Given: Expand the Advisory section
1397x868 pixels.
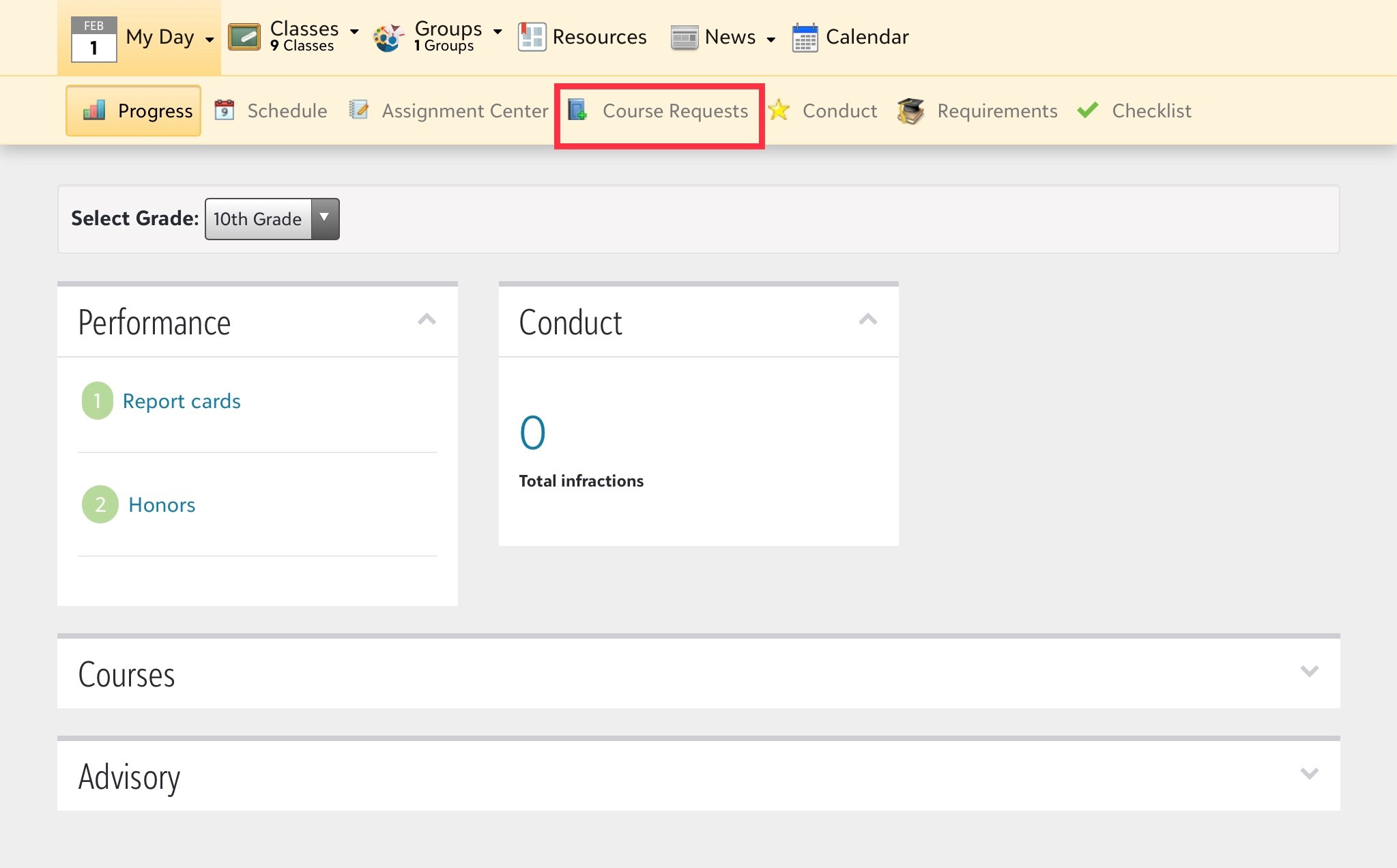Looking at the screenshot, I should (x=1309, y=774).
